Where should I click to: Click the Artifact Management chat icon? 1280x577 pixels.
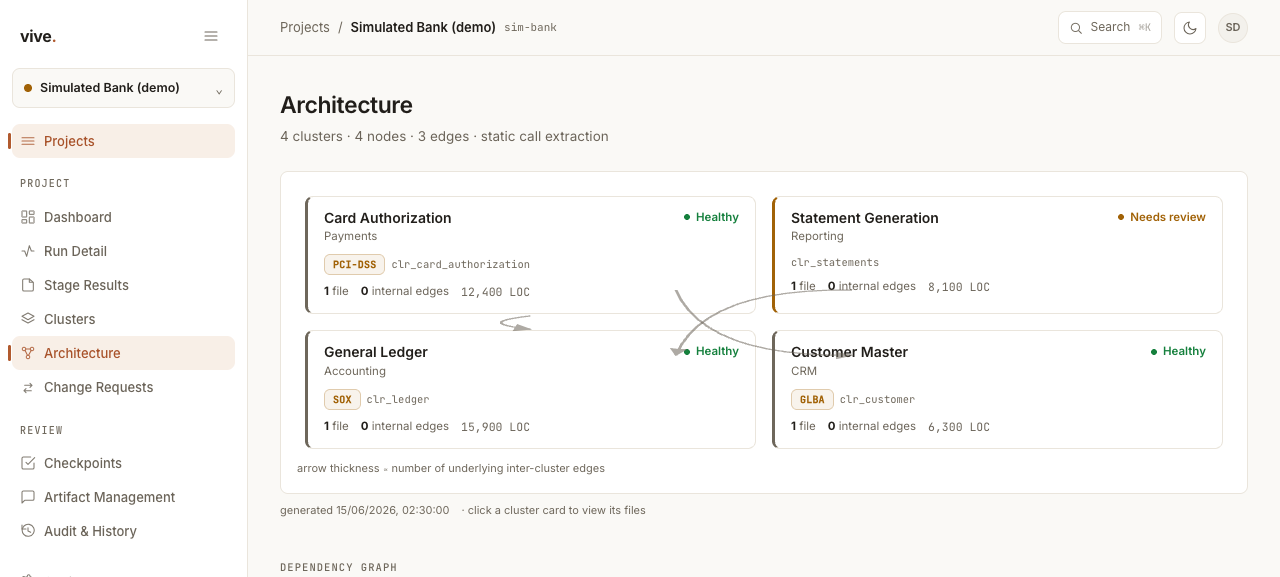click(28, 497)
